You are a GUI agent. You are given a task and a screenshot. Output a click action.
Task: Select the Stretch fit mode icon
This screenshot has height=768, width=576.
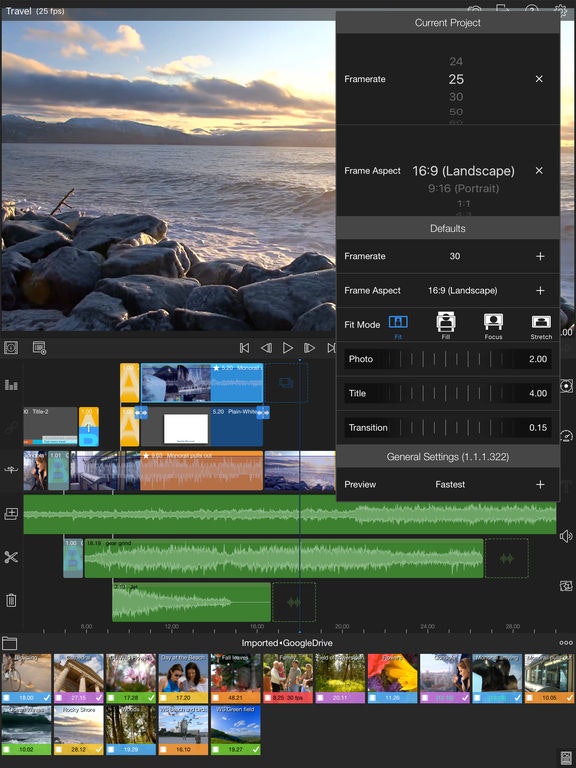(541, 322)
